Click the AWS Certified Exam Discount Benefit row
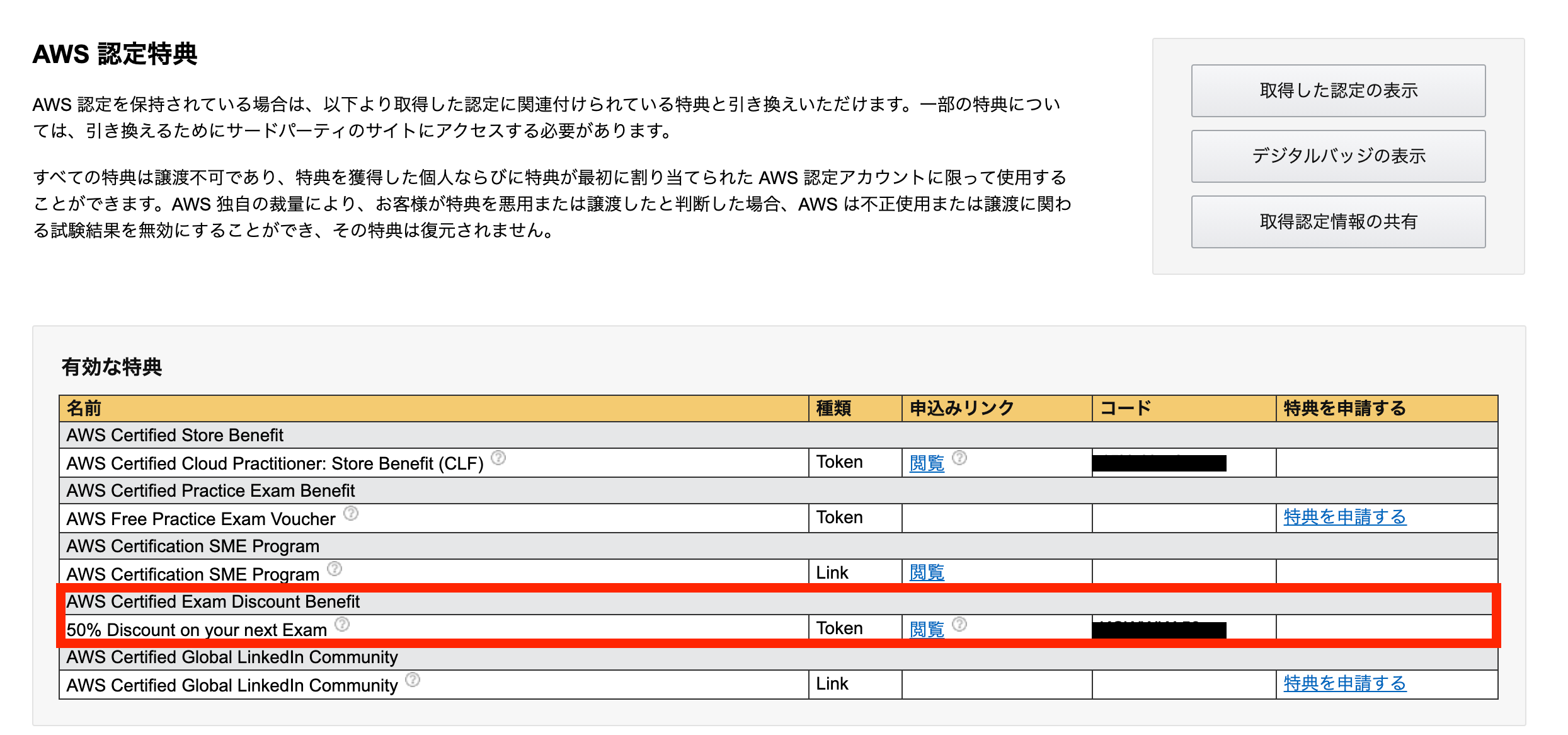1568x735 pixels. point(213,601)
